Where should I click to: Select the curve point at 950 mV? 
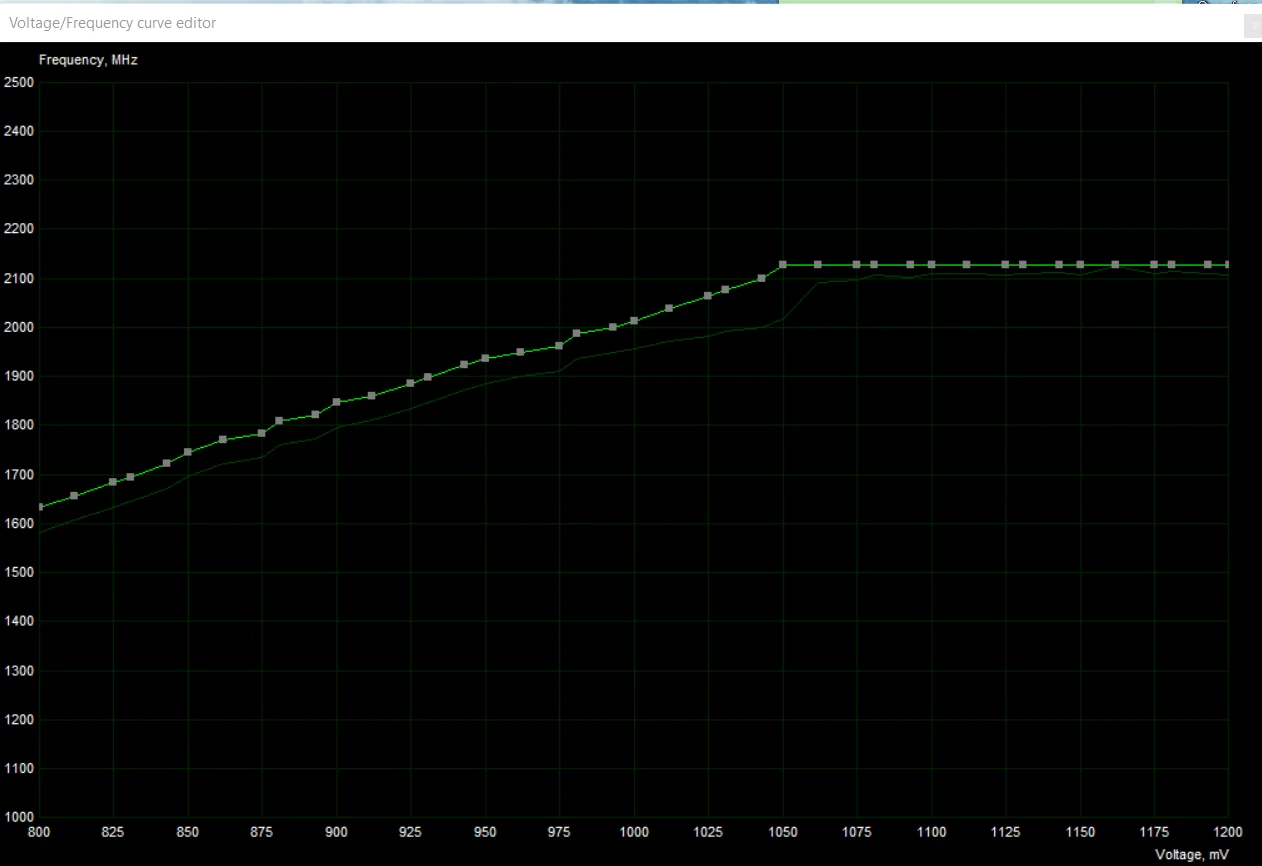click(x=485, y=358)
